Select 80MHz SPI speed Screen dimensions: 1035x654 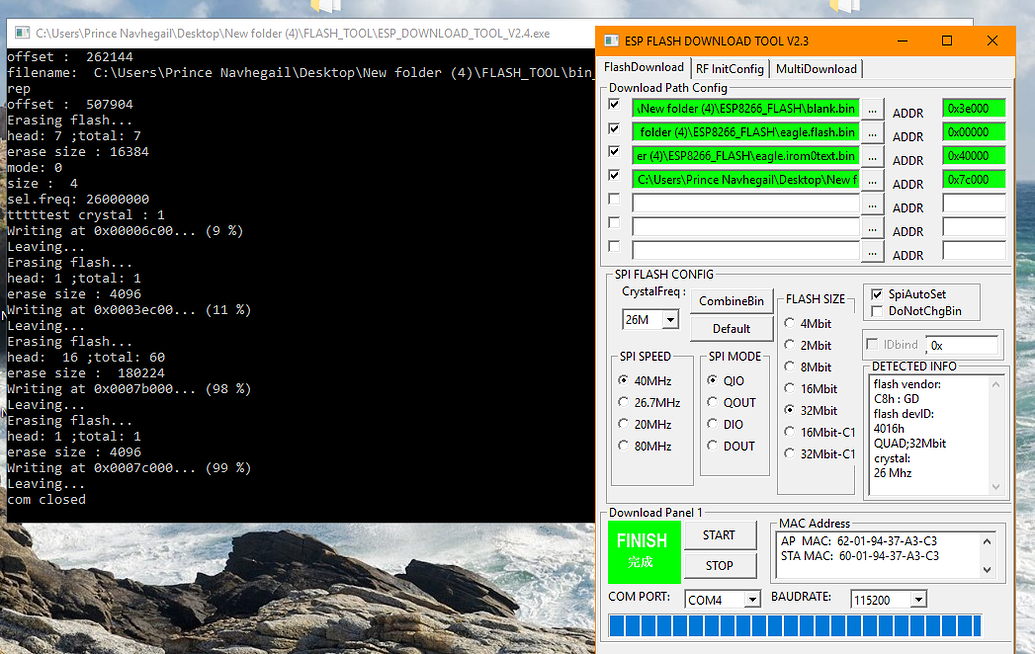624,446
